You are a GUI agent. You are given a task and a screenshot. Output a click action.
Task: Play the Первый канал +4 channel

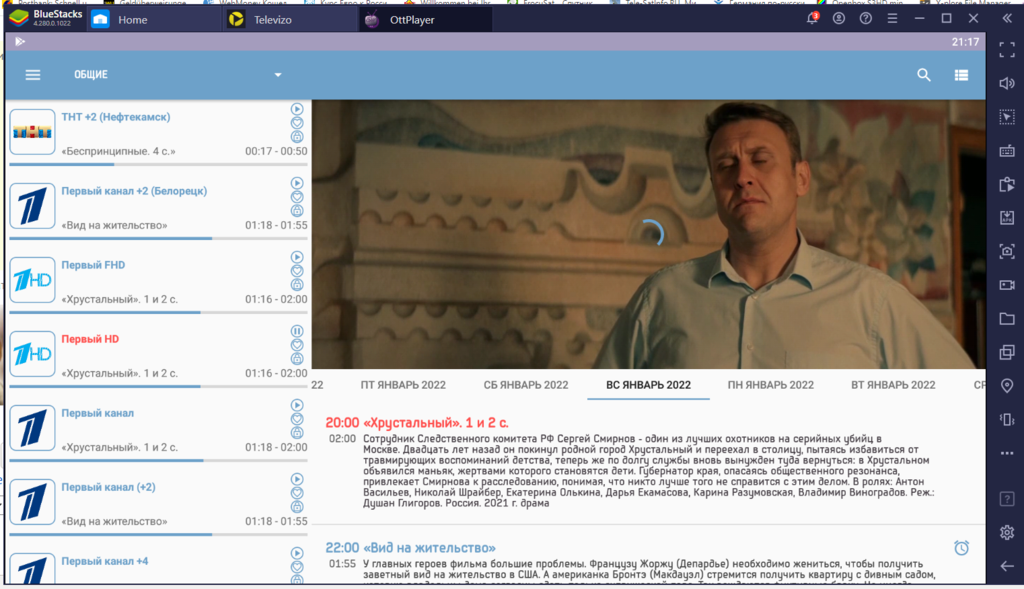[x=297, y=553]
